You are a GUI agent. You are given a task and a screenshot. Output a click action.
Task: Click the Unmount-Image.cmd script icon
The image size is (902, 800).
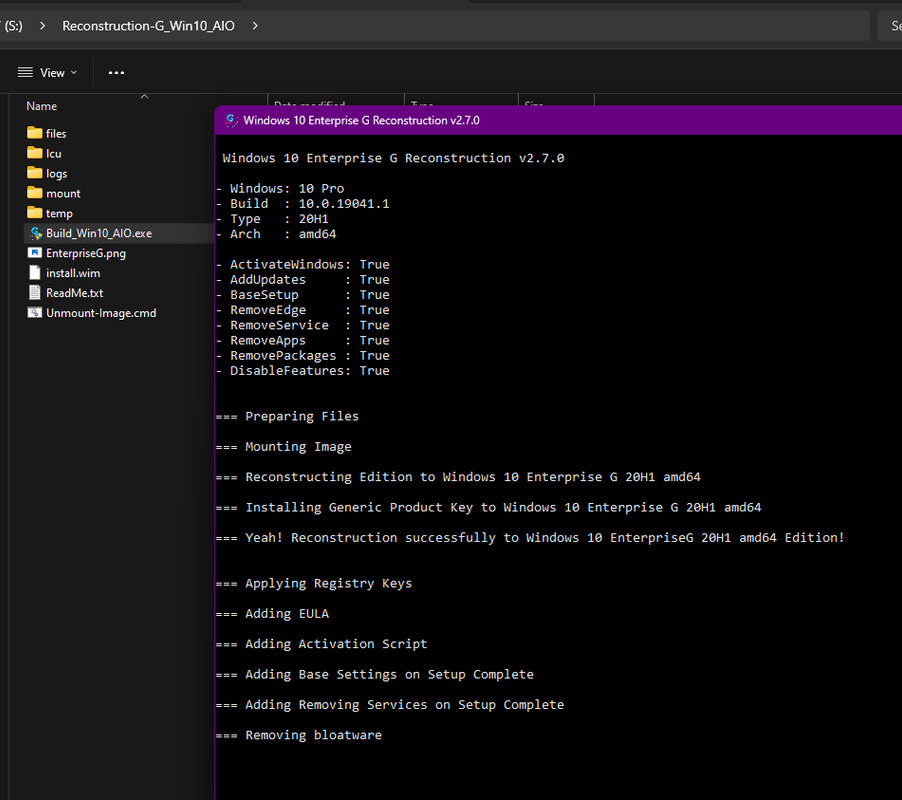coord(35,313)
